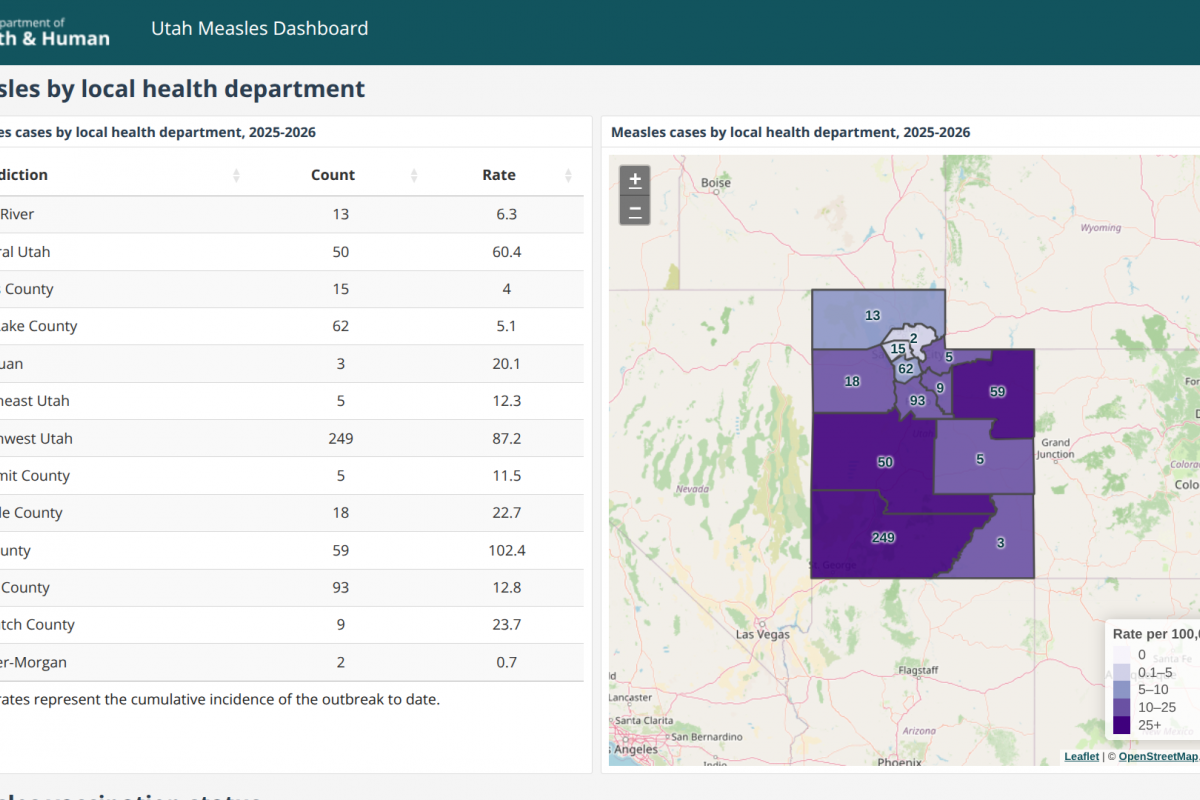Zoom in on the measles map
1200x800 pixels.
(x=635, y=181)
